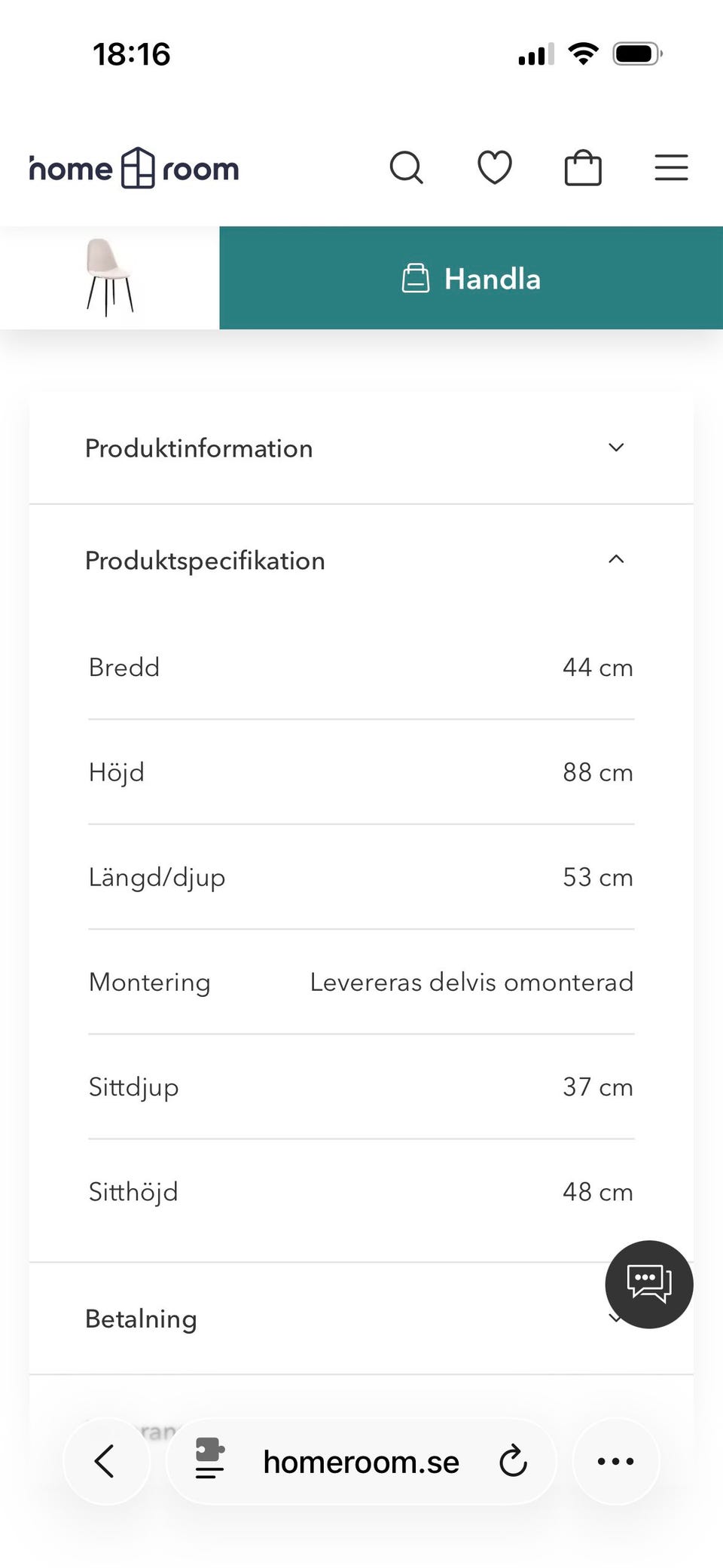
Task: Open the wishlist heart icon
Action: point(495,168)
